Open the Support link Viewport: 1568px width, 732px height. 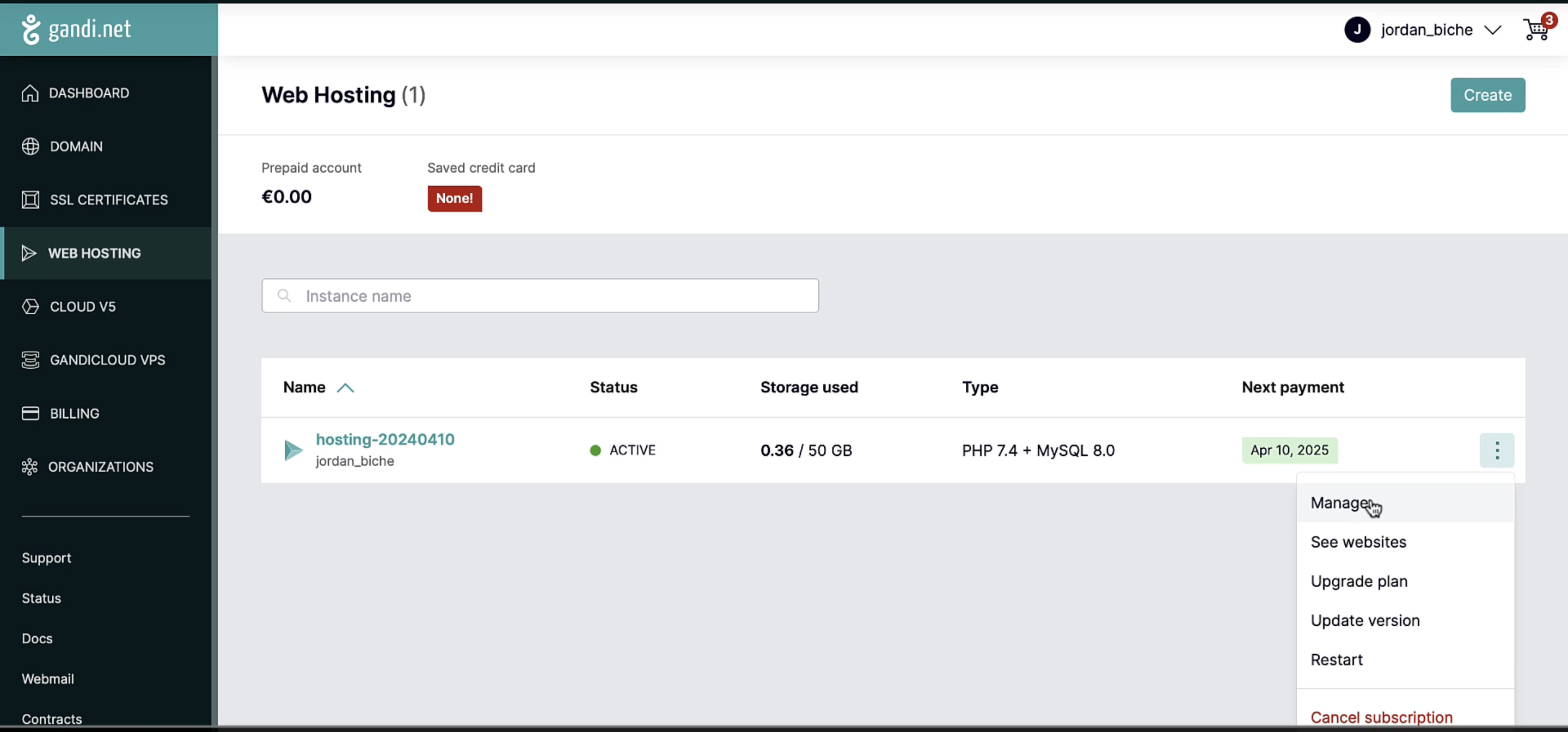pyautogui.click(x=46, y=558)
